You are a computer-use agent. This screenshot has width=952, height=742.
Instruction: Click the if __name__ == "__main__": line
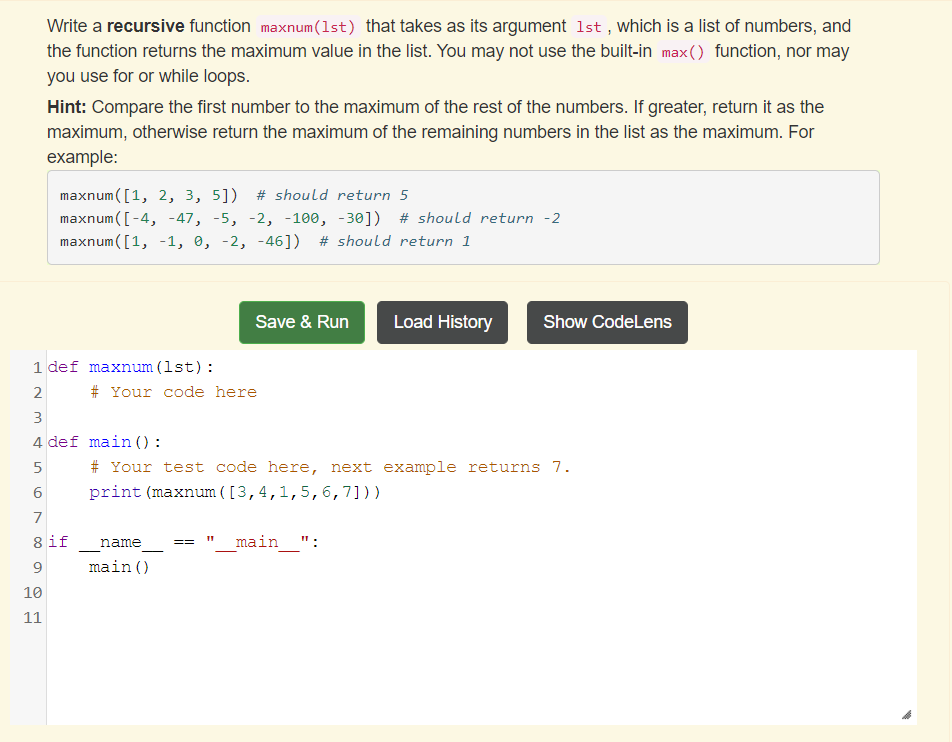point(183,542)
